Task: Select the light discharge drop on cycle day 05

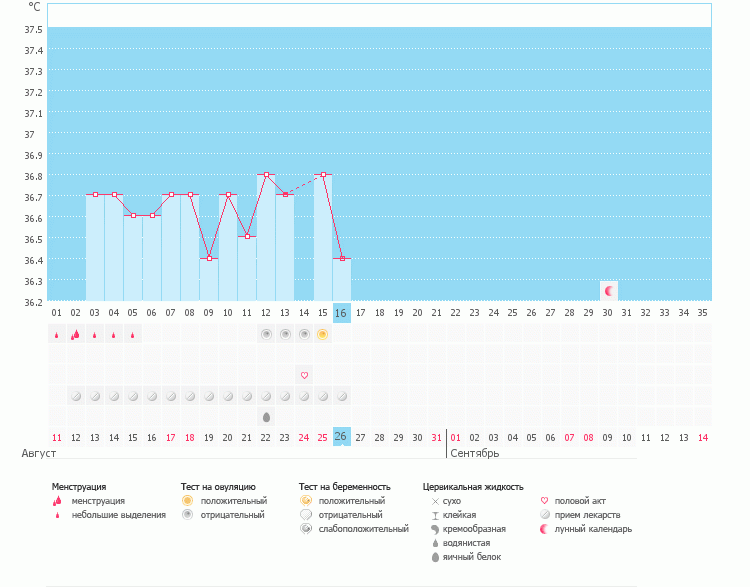Action: 132,335
